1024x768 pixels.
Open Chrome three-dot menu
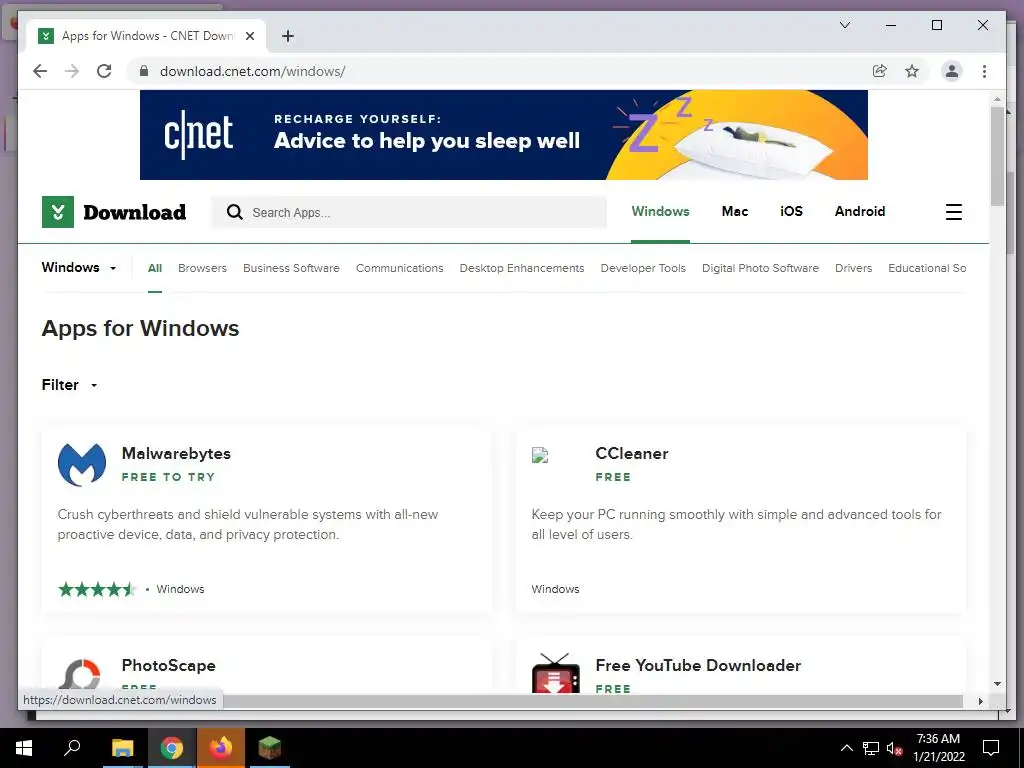pyautogui.click(x=984, y=71)
